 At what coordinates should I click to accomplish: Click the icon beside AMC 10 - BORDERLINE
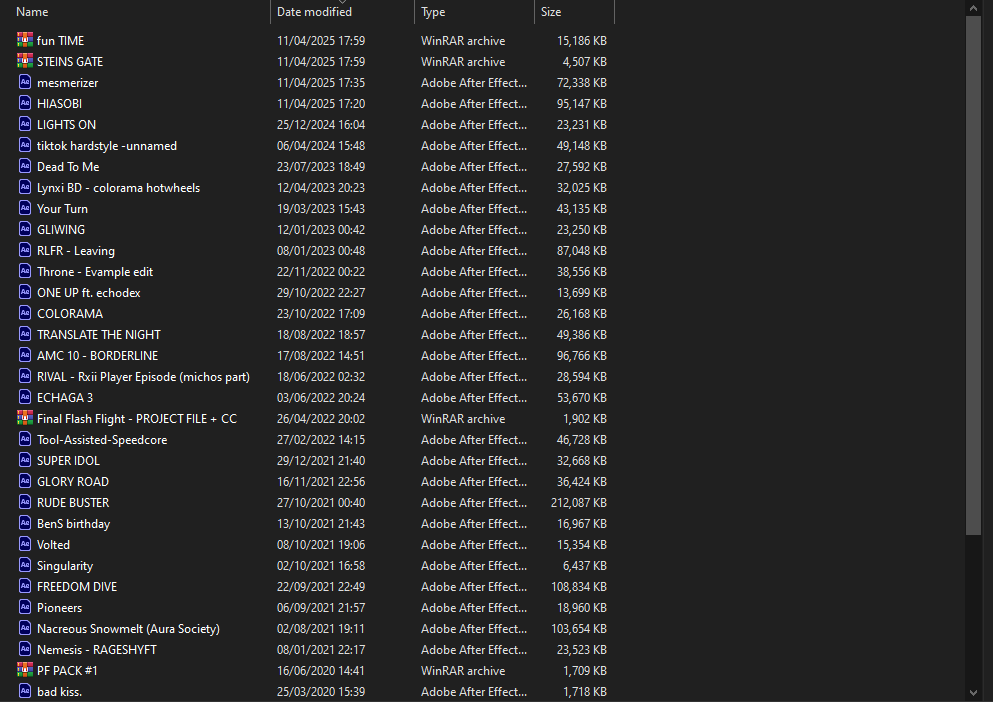[x=25, y=355]
